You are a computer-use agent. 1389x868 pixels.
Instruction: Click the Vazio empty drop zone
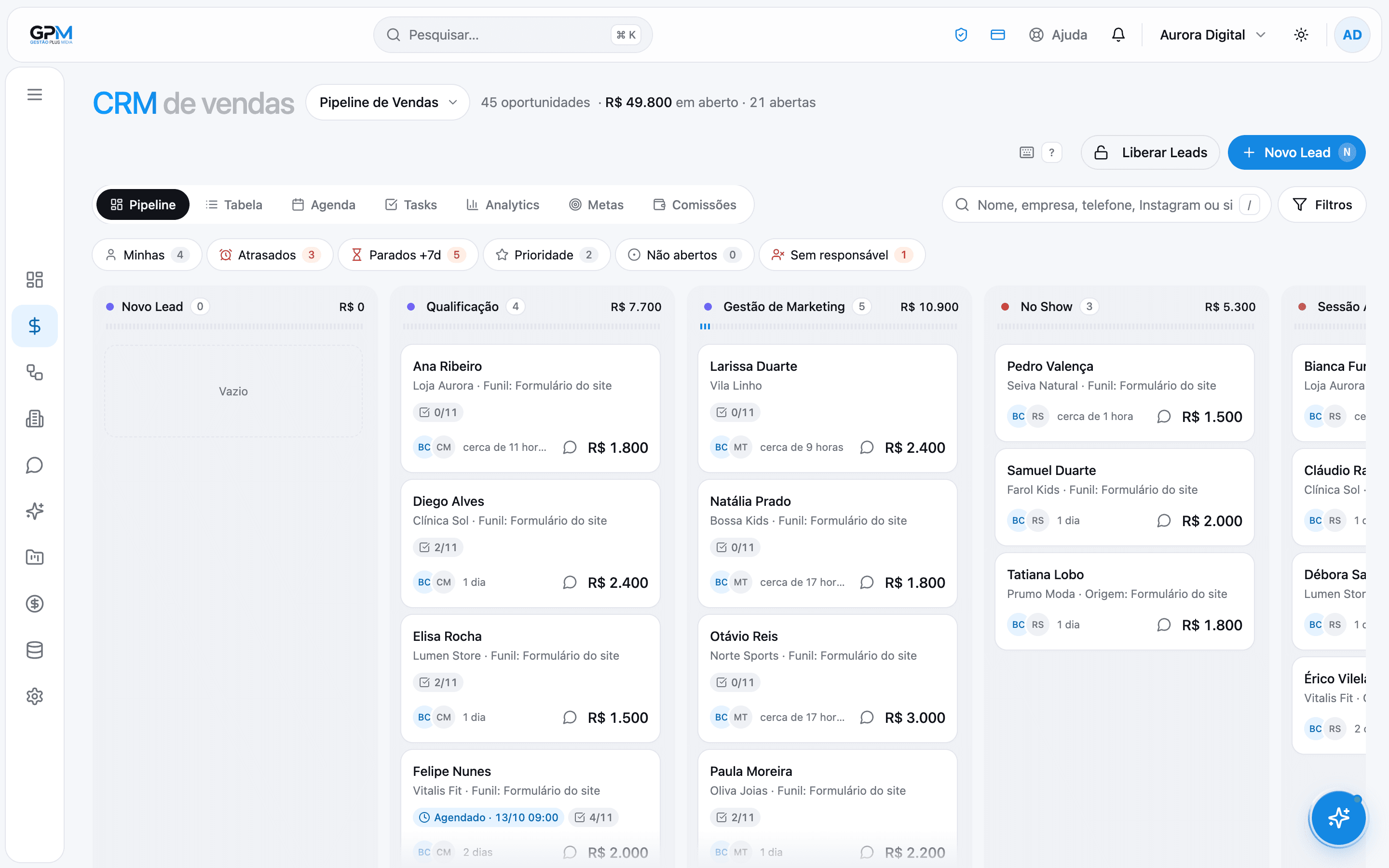[233, 392]
